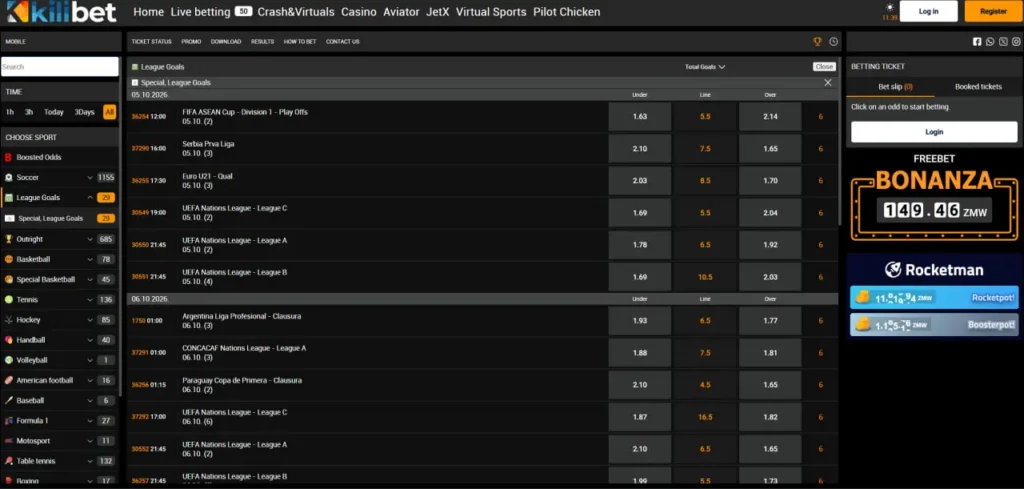This screenshot has width=1024, height=489.
Task: Open the TICKET STATUS link
Action: tap(152, 41)
